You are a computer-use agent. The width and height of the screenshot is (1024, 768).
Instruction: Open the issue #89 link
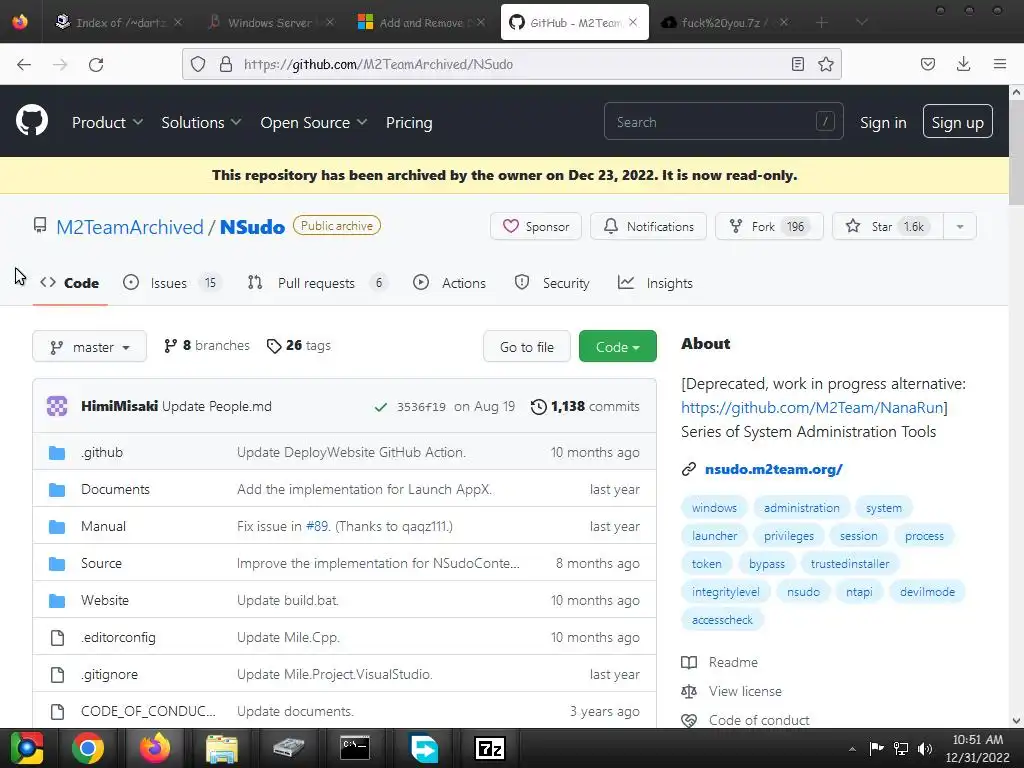[x=317, y=526]
